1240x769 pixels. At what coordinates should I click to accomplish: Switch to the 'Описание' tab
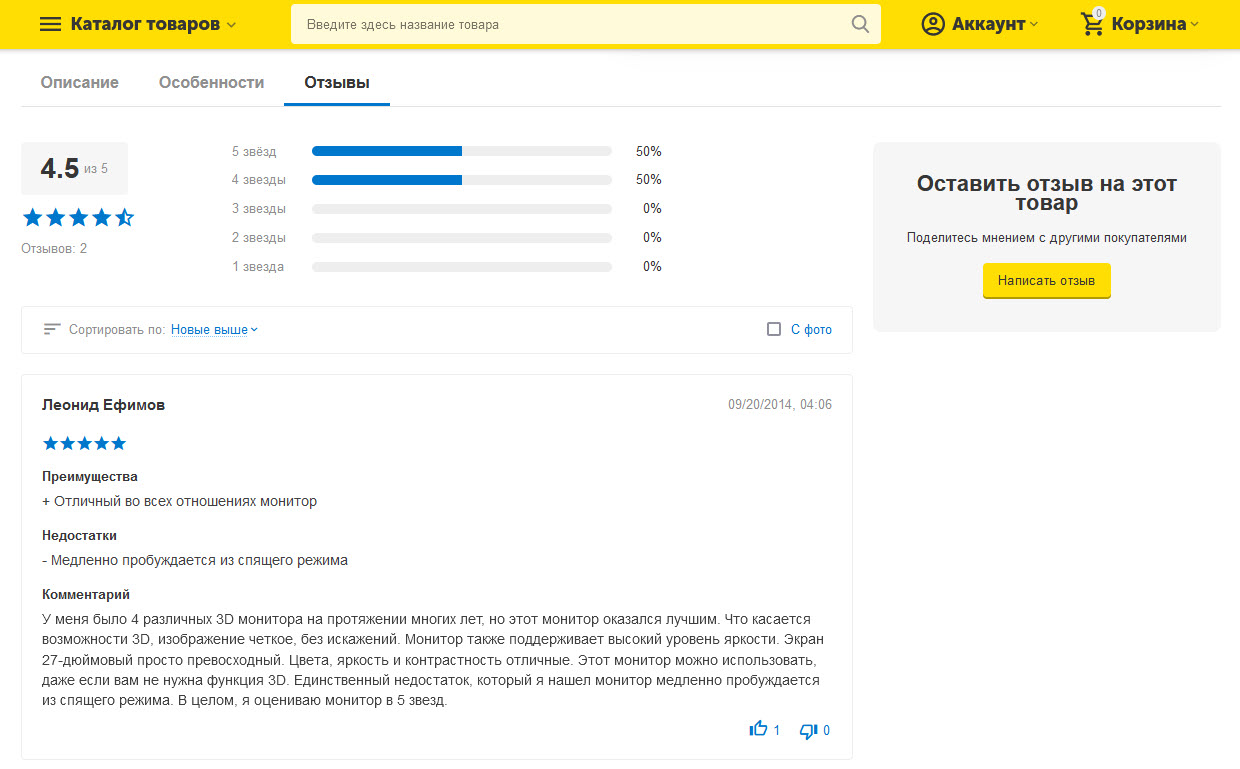(x=80, y=82)
